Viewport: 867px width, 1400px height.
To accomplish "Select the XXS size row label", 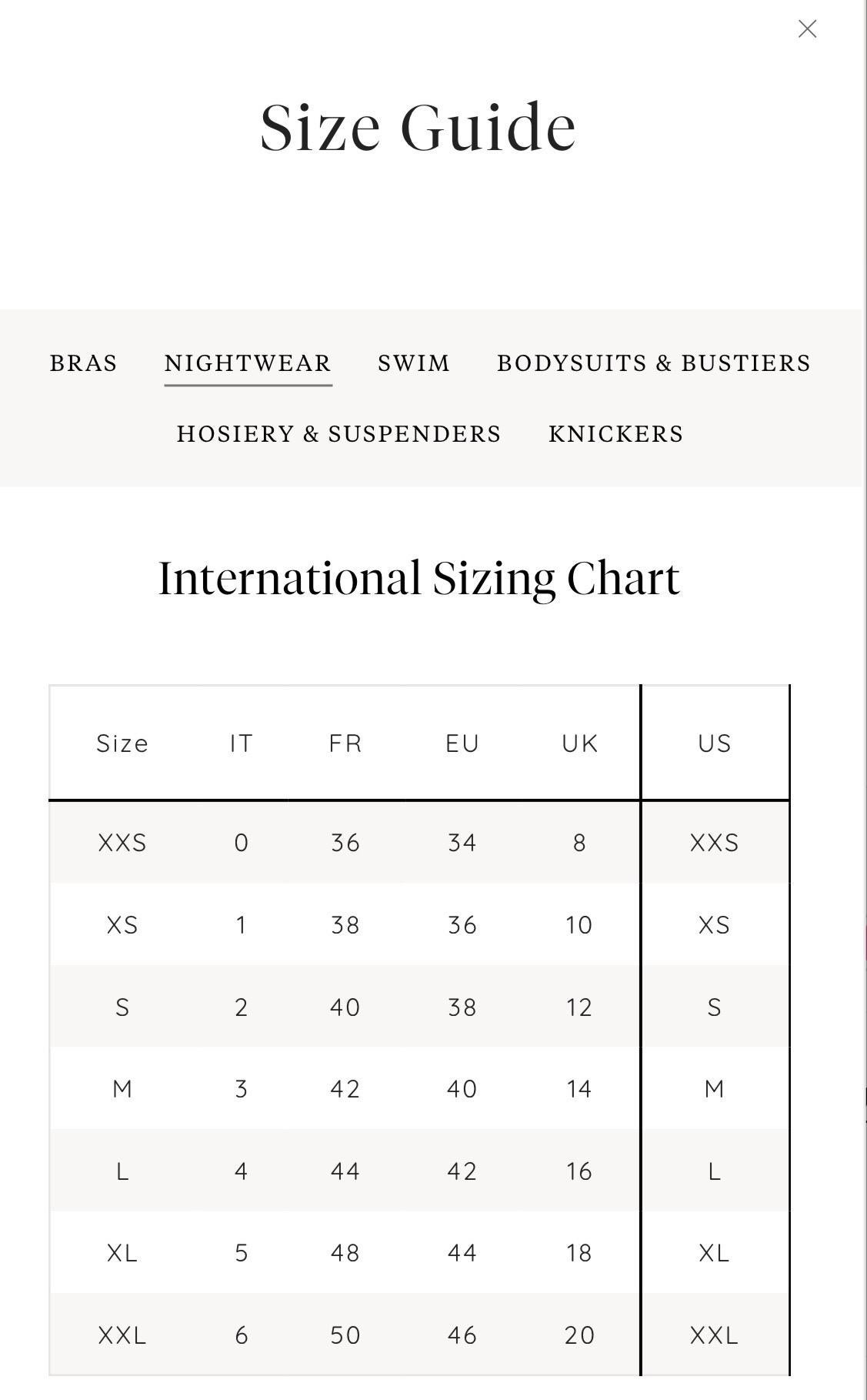I will pyautogui.click(x=122, y=843).
